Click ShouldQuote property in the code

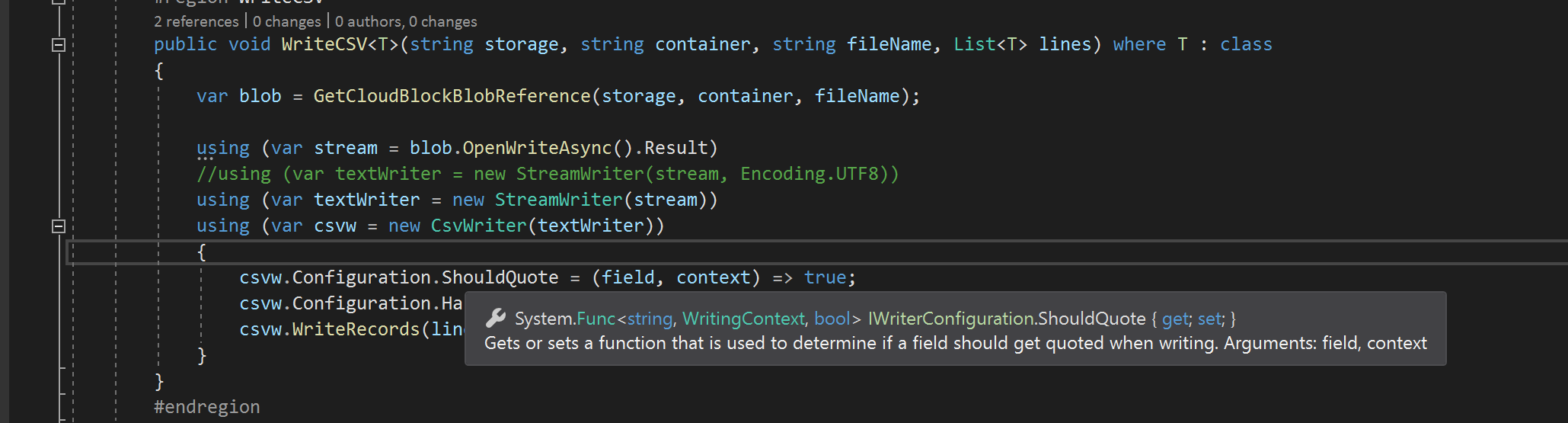[500, 278]
